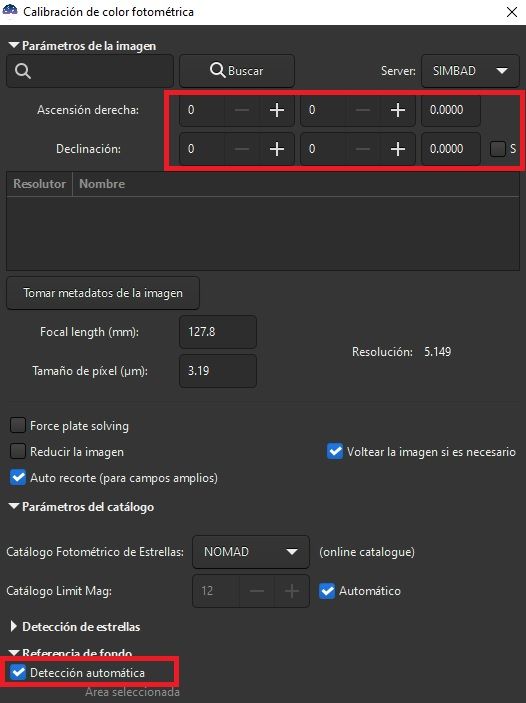The height and width of the screenshot is (703, 526).
Task: Click the Buscar search button
Action: point(237,71)
